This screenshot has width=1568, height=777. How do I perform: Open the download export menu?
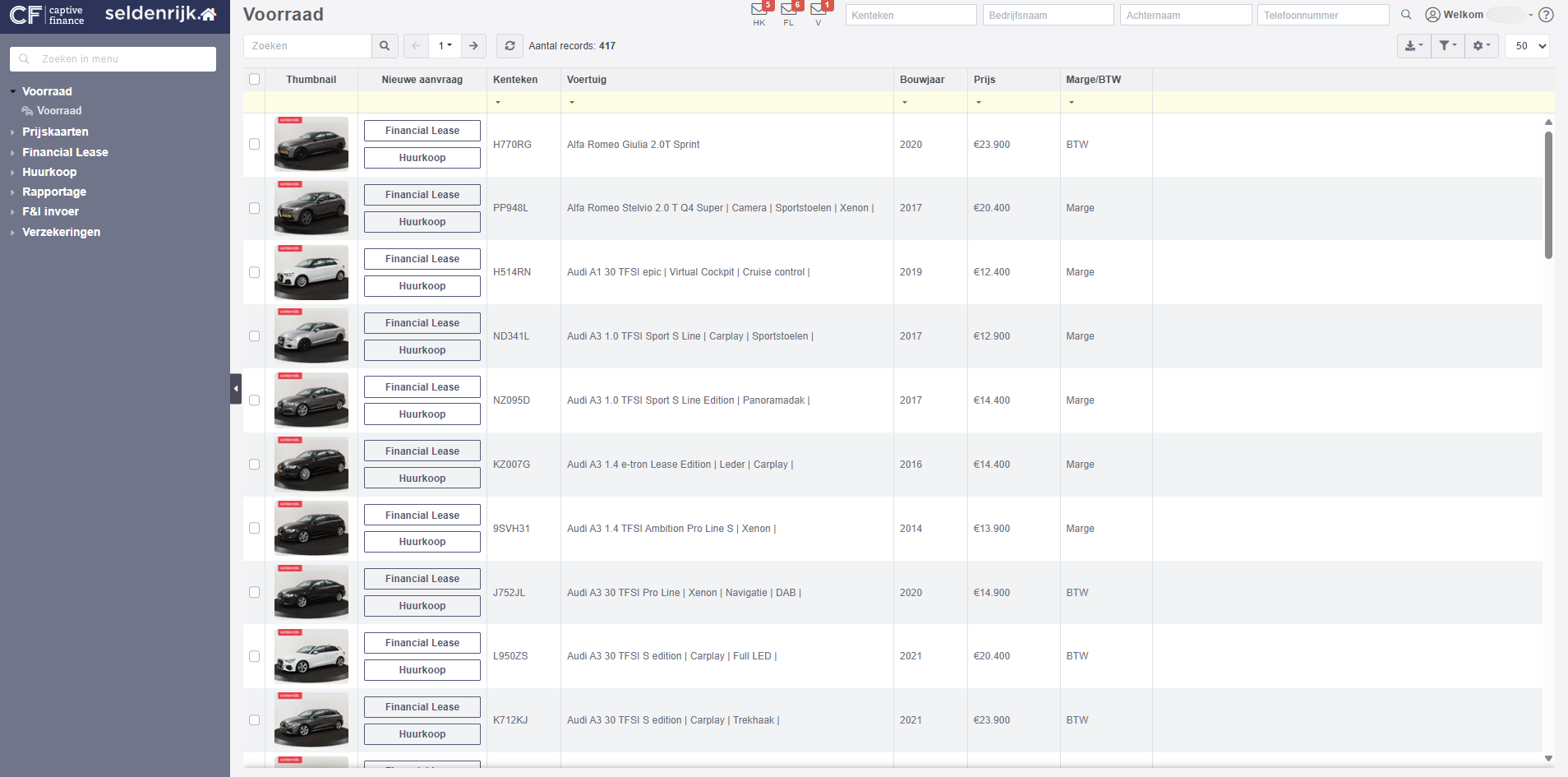coord(1414,46)
